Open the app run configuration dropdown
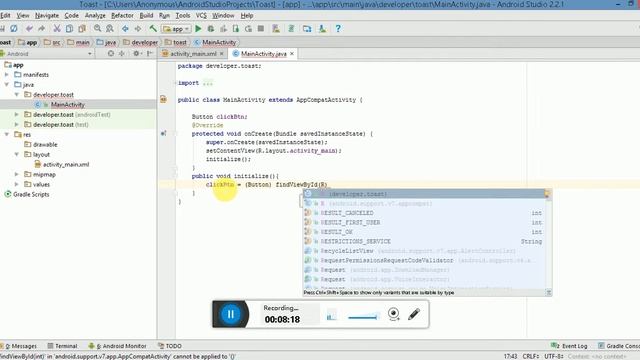 (x=176, y=29)
